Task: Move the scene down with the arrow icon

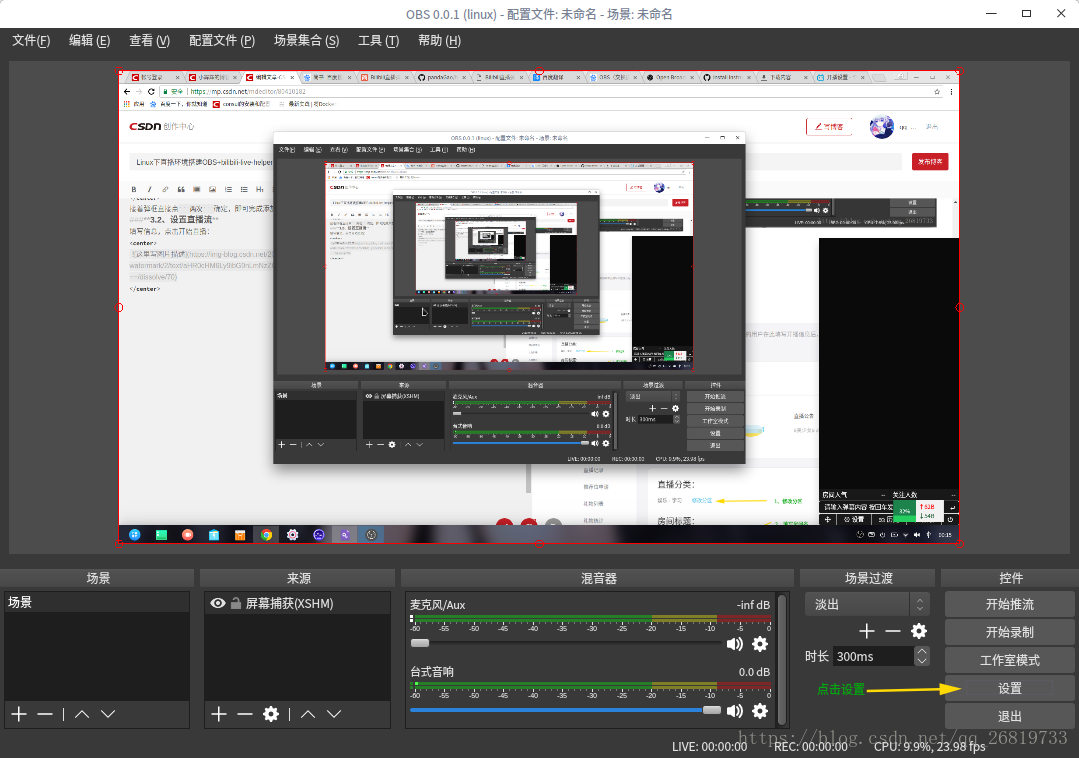Action: (106, 714)
